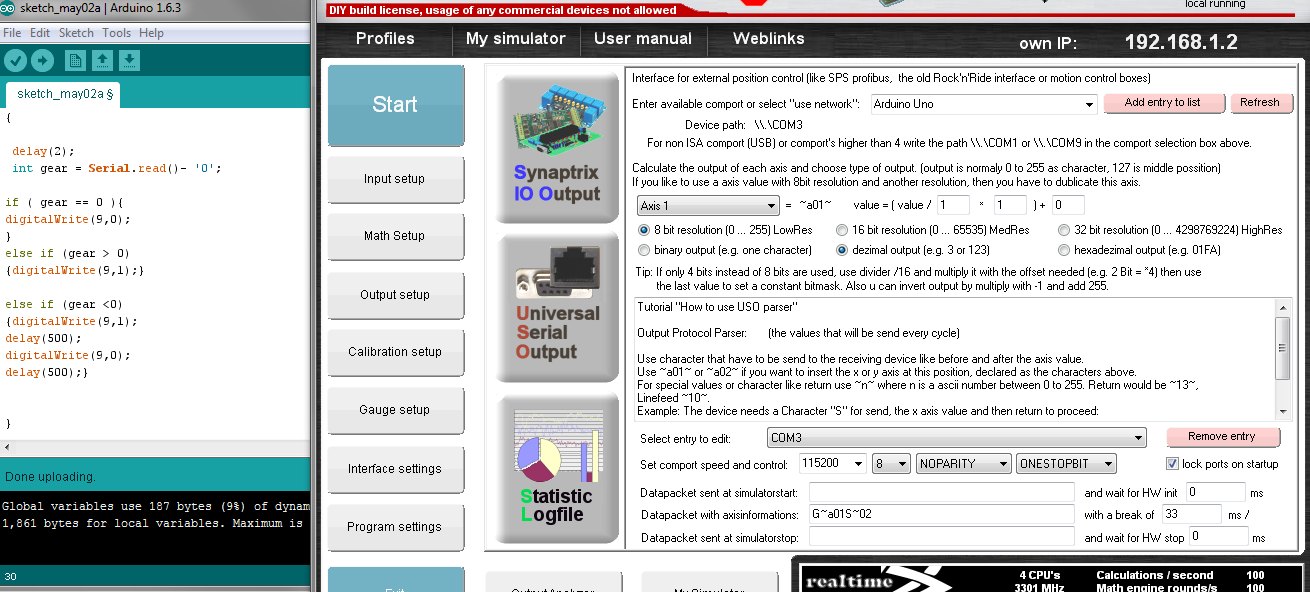Select dezimal output radio option
1310x592 pixels.
[842, 250]
